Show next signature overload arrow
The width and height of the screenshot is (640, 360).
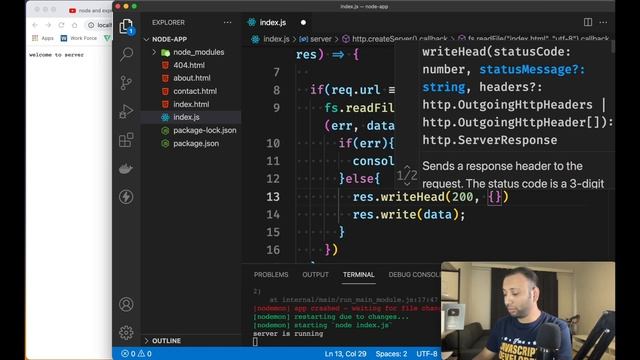407,184
